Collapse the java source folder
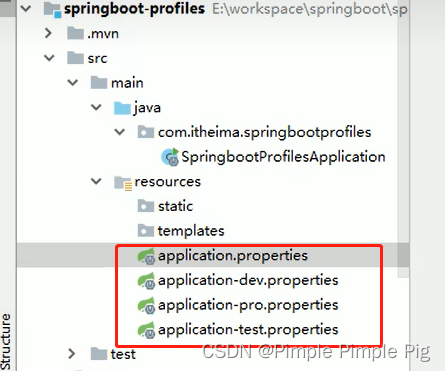This screenshot has width=445, height=371. 96,107
